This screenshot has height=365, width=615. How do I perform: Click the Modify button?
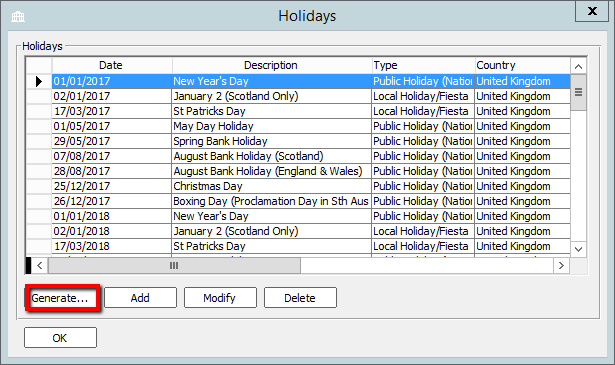point(220,298)
